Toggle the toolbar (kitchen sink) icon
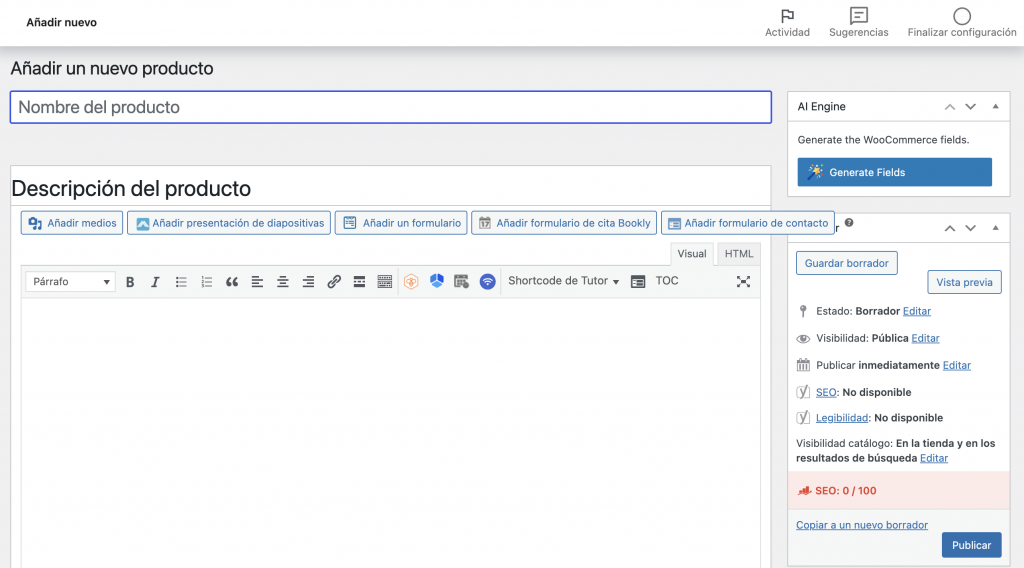 click(x=385, y=282)
